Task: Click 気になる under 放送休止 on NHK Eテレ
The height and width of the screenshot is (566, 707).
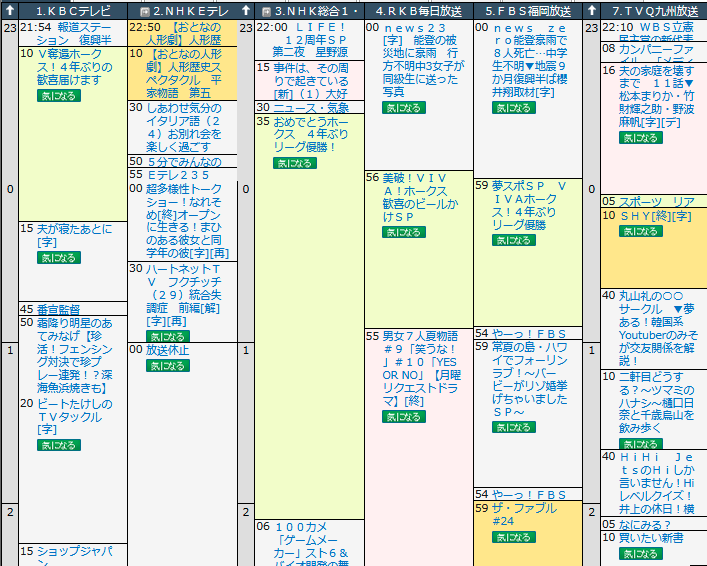Action: [168, 366]
